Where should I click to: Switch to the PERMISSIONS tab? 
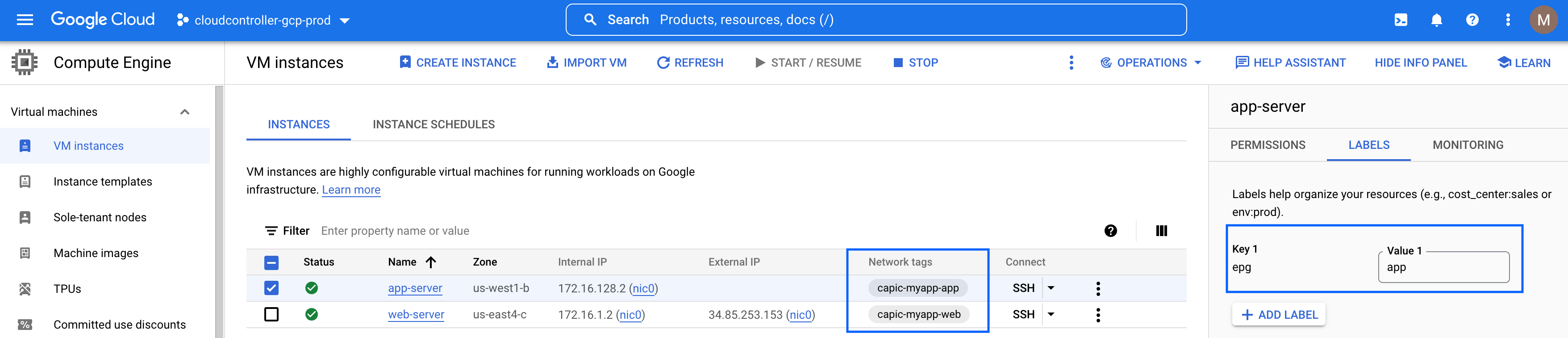pyautogui.click(x=1268, y=145)
